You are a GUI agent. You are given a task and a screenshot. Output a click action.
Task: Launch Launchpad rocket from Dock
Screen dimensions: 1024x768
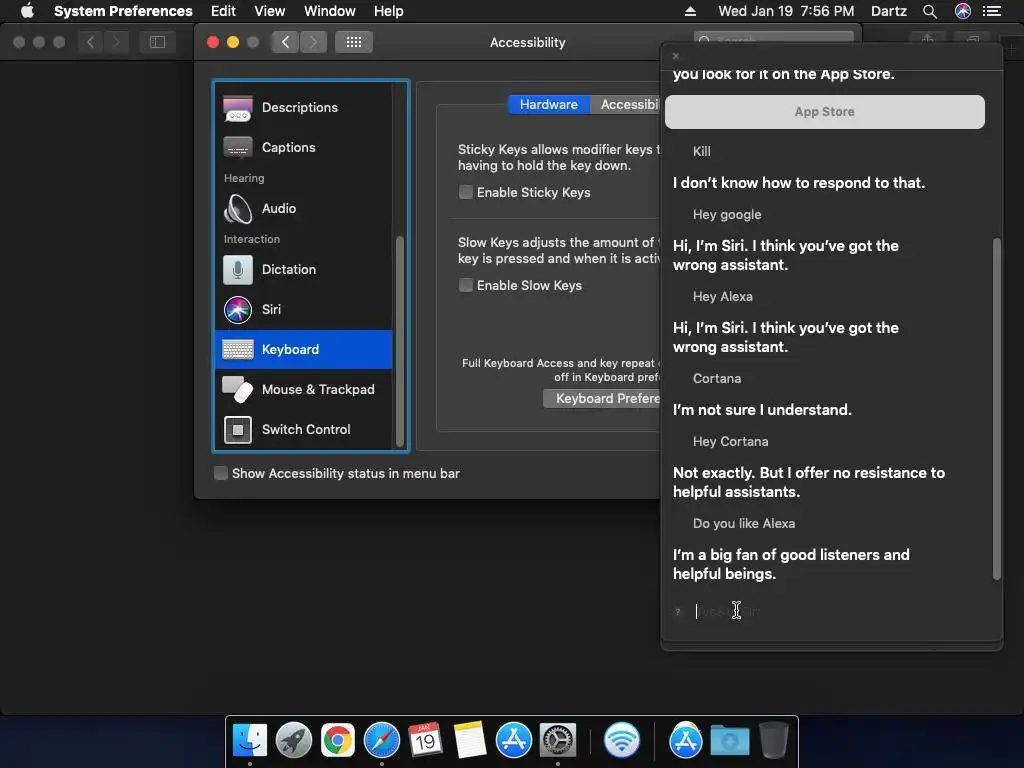click(294, 740)
